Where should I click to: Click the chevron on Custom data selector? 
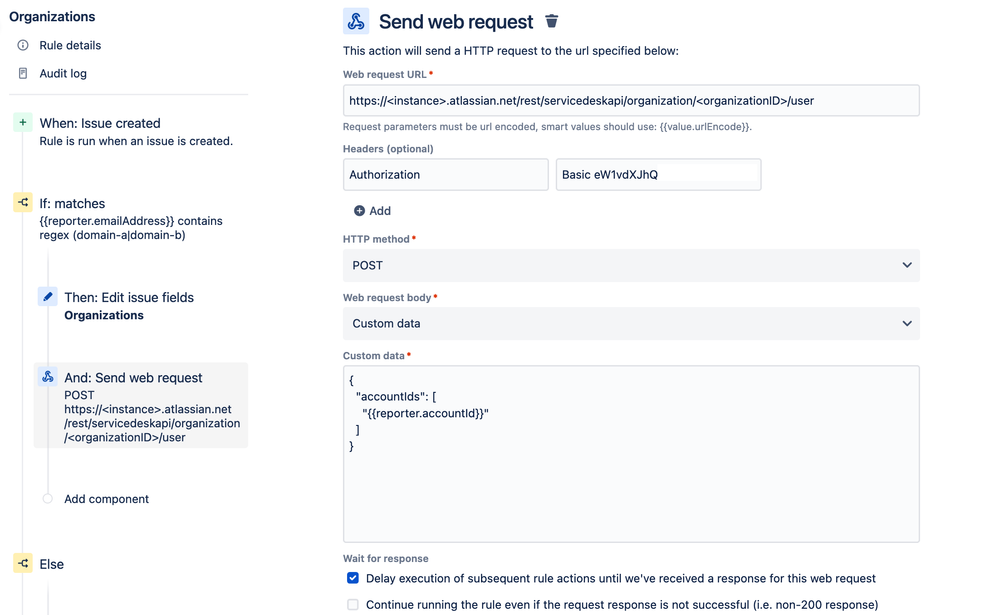907,323
